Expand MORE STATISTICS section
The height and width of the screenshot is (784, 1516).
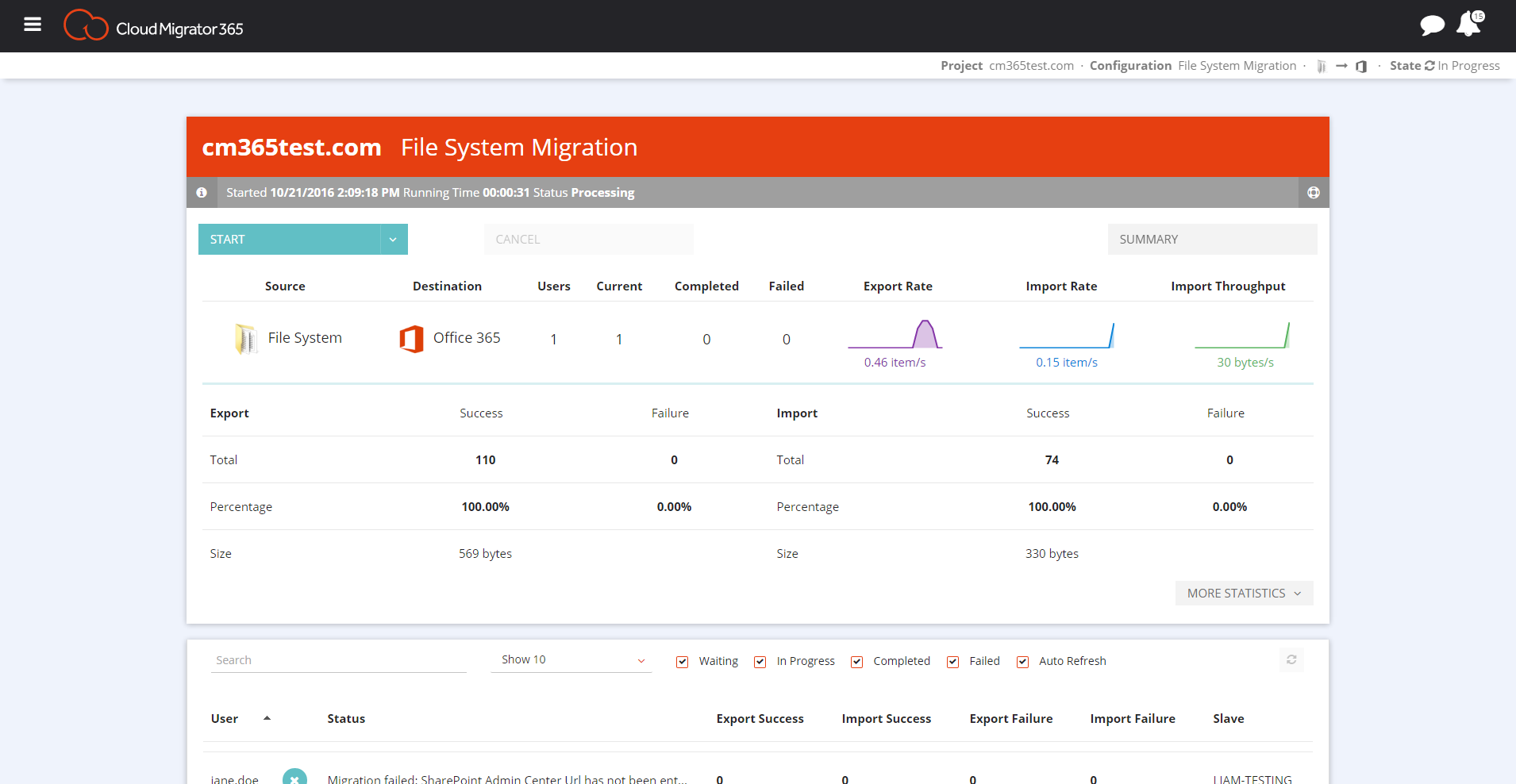tap(1243, 594)
